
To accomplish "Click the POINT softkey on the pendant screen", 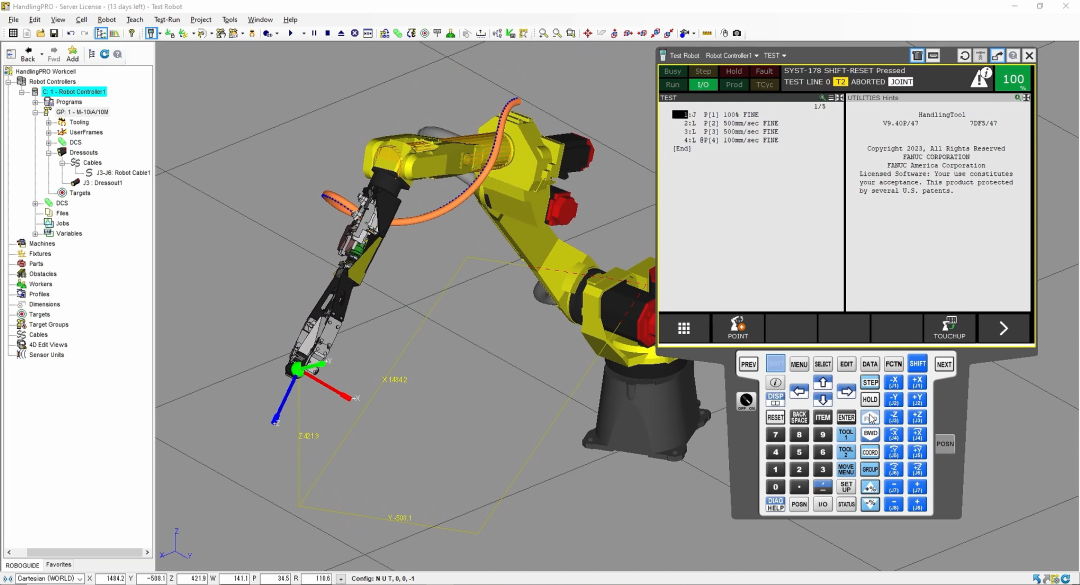I will coord(738,327).
